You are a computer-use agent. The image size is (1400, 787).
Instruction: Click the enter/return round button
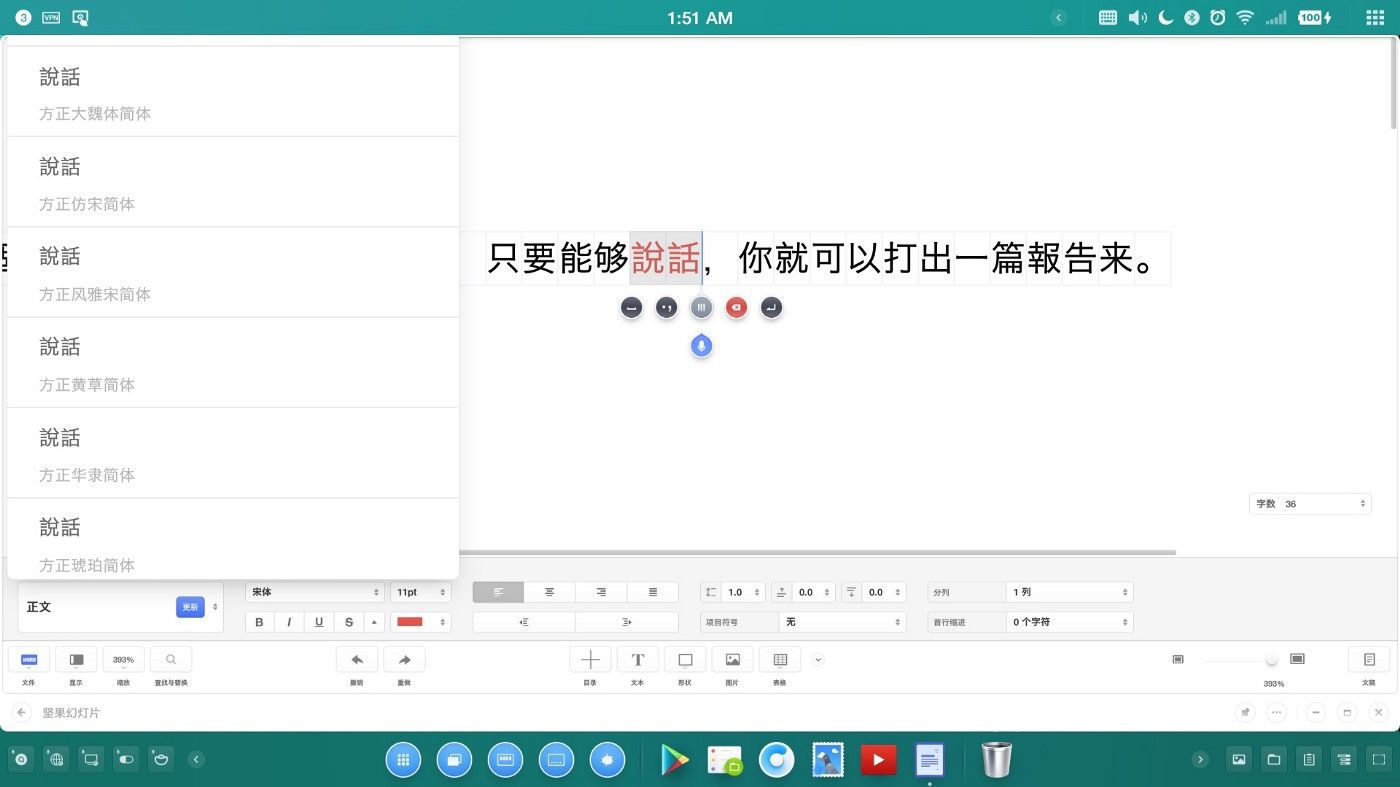click(770, 308)
